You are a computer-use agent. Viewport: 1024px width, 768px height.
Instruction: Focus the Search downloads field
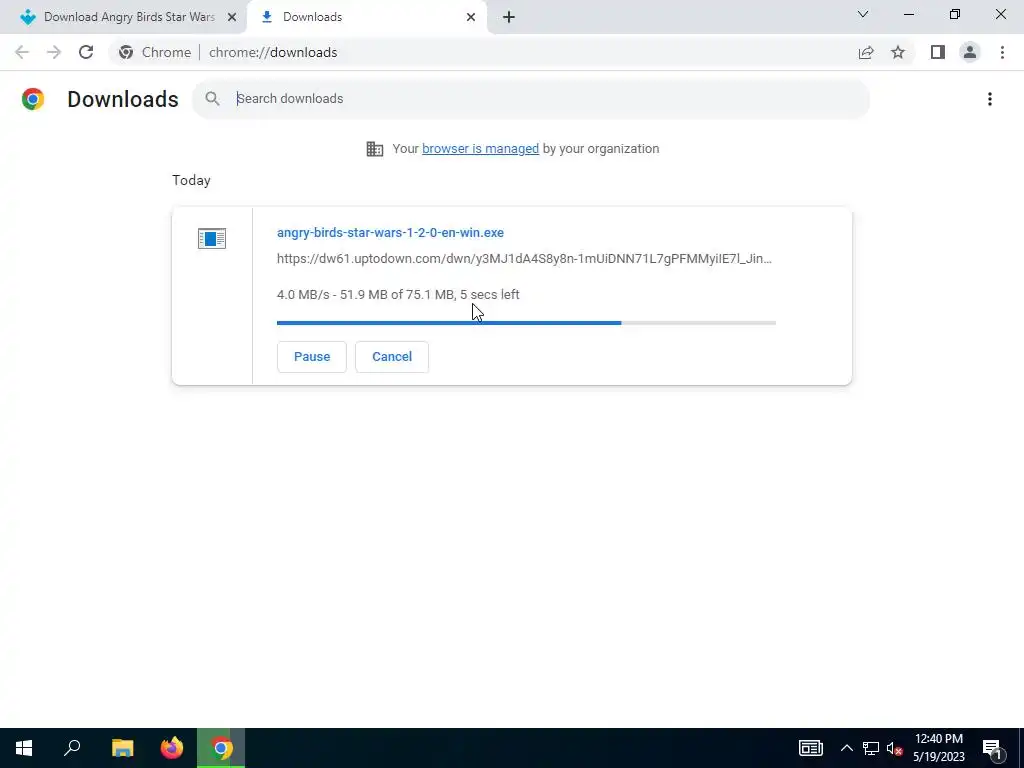(530, 99)
